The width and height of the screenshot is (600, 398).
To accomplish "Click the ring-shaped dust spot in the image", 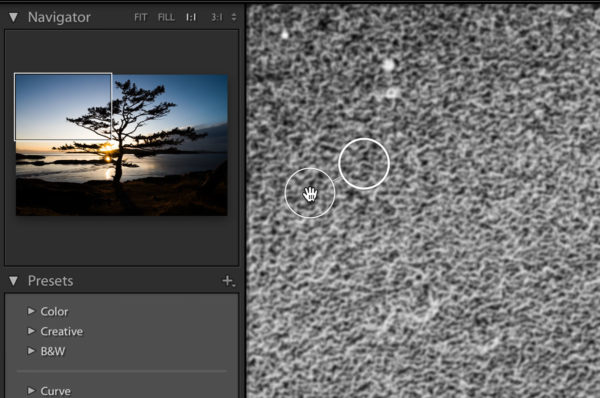I will coord(392,93).
